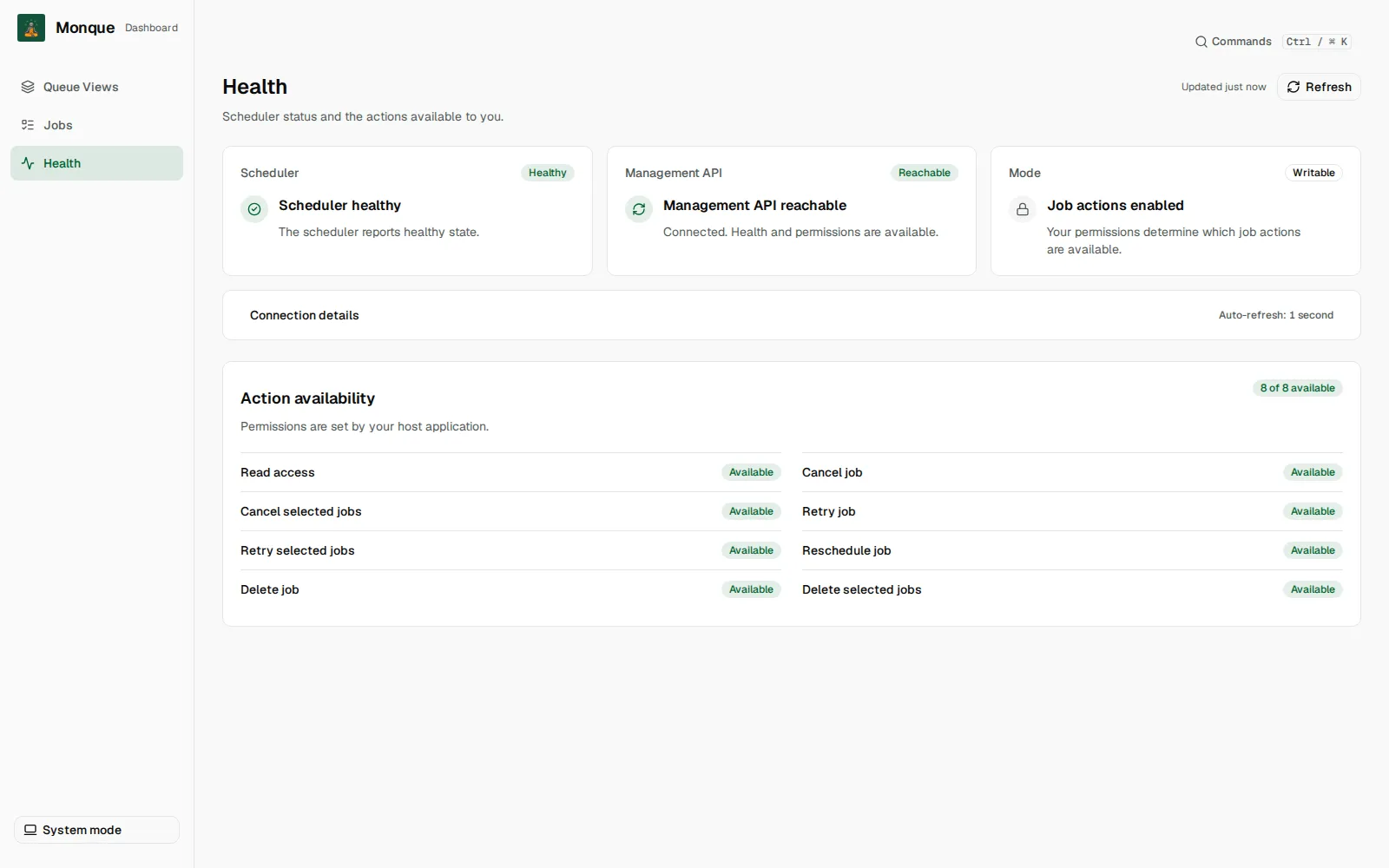Click the Commands search magnifier icon
The height and width of the screenshot is (868, 1389).
point(1201,42)
